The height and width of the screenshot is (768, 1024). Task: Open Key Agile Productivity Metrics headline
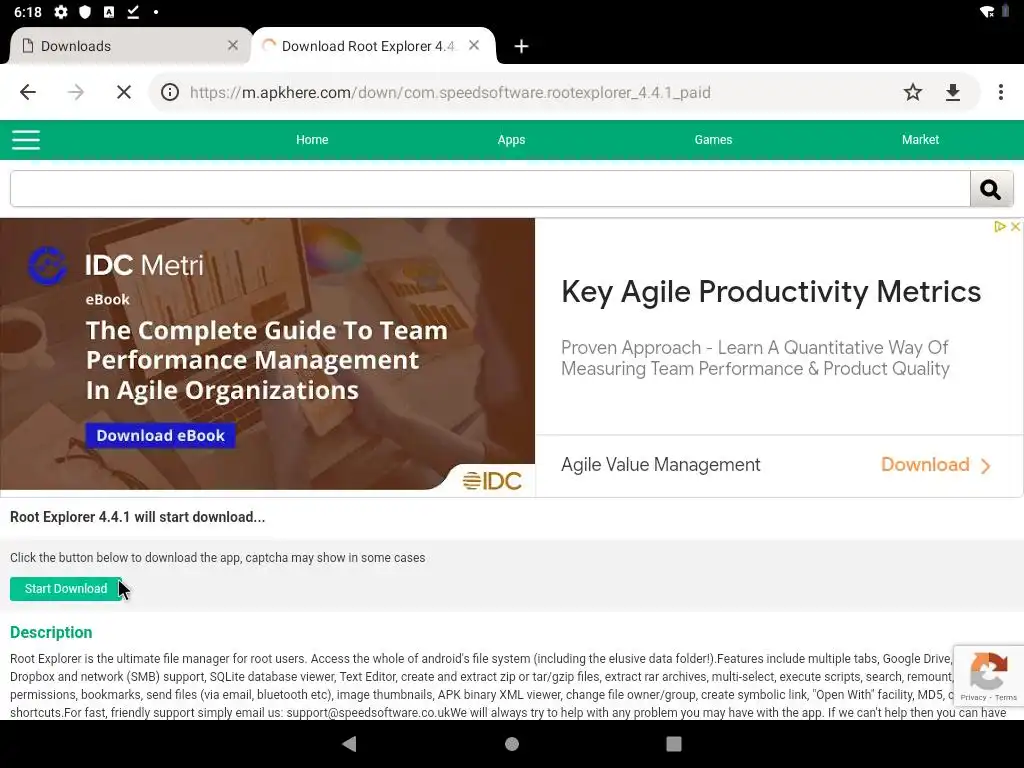[x=771, y=292]
